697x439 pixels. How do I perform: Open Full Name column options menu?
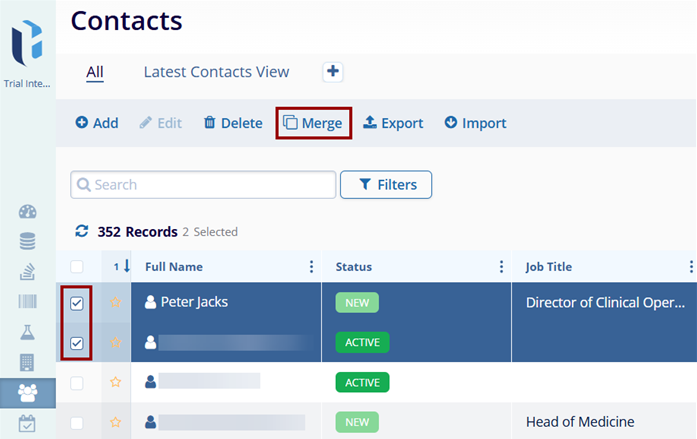point(311,267)
